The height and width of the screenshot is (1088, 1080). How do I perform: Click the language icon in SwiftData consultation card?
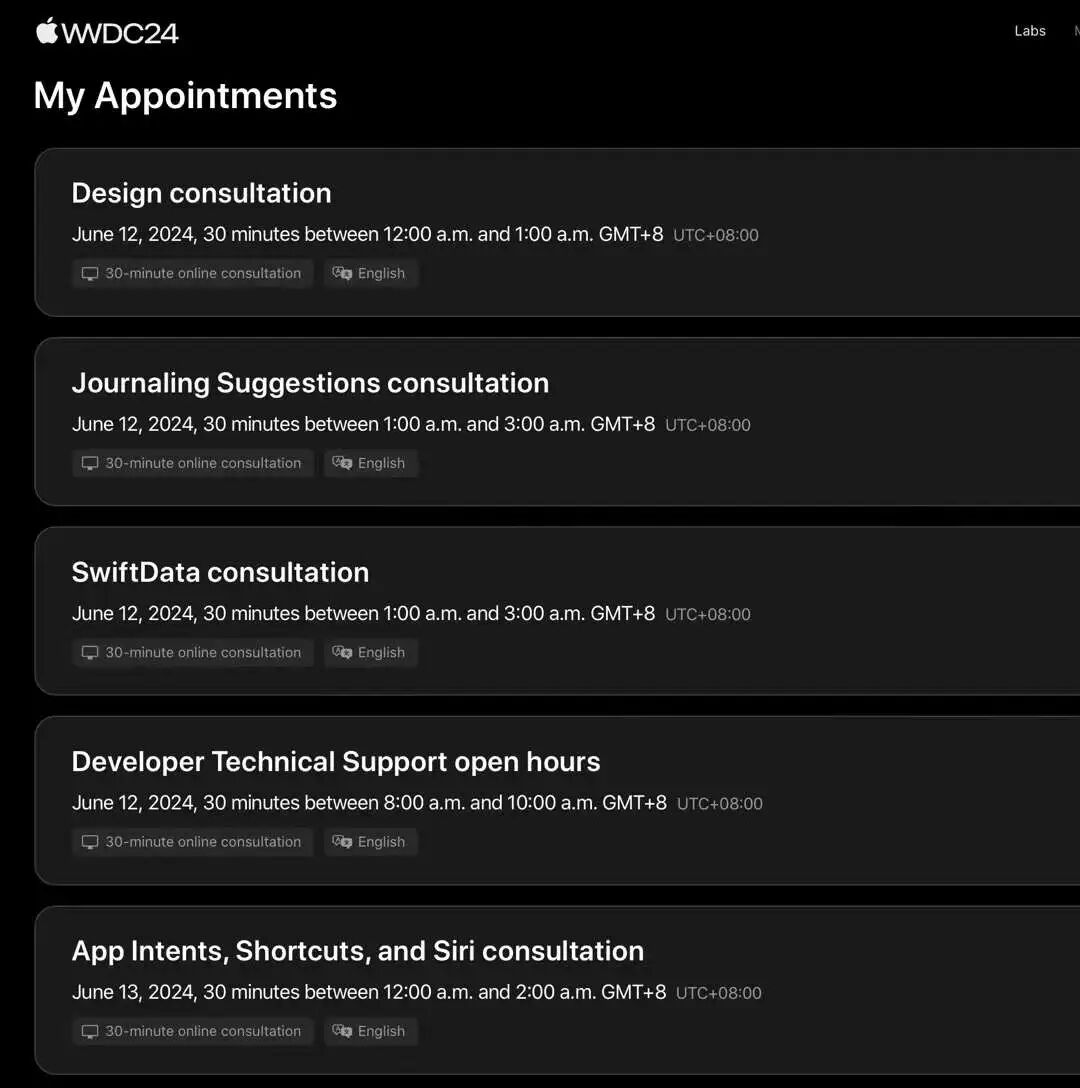click(341, 652)
